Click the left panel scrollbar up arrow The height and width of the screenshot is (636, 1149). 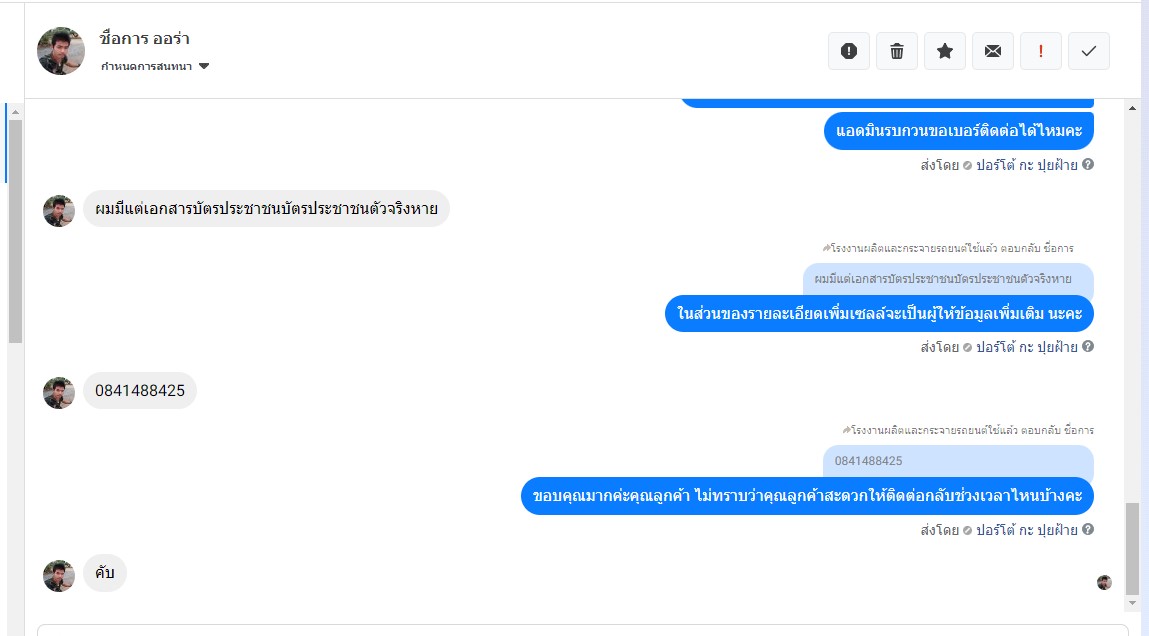click(15, 112)
